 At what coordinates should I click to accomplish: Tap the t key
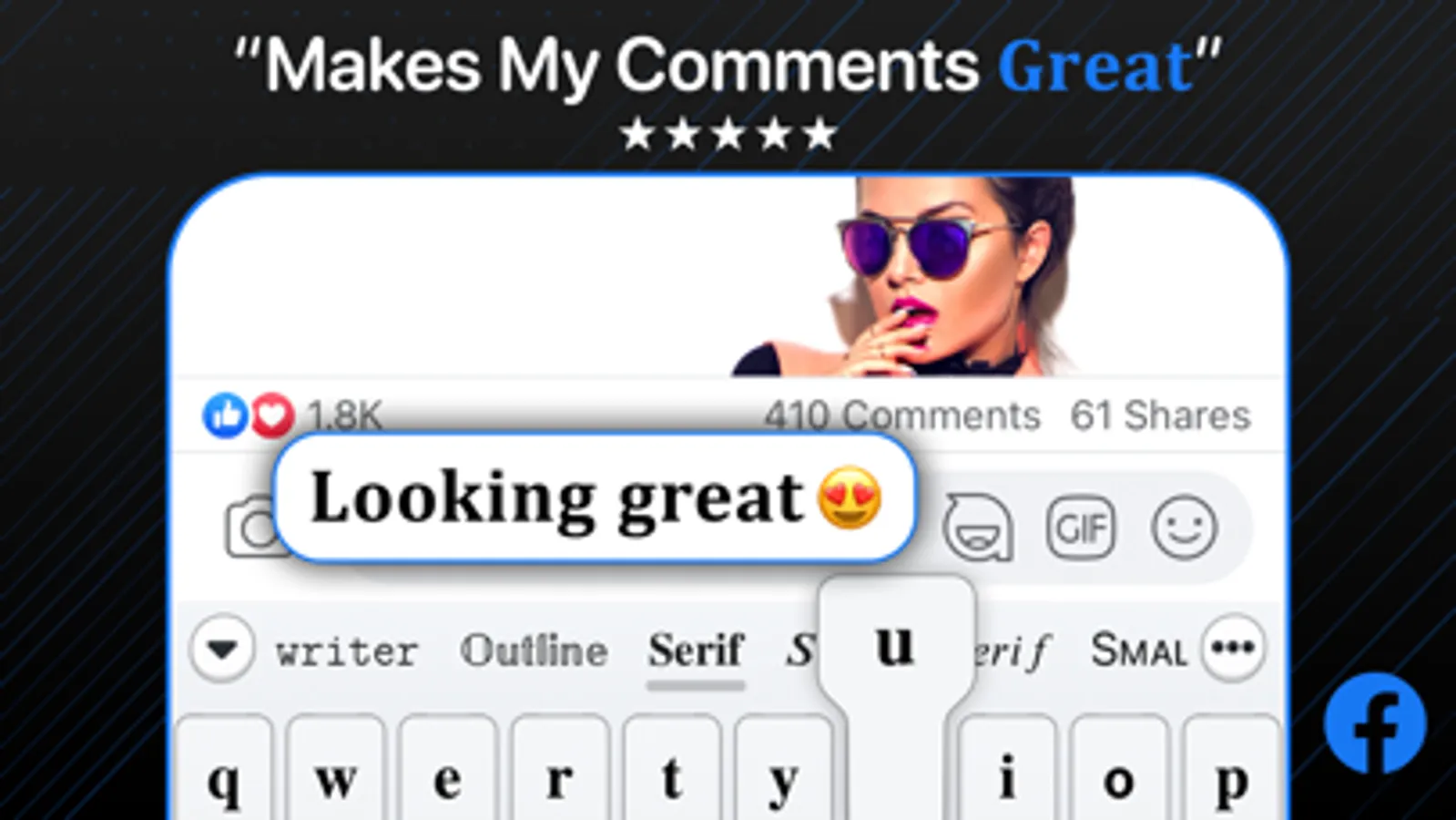[672, 770]
